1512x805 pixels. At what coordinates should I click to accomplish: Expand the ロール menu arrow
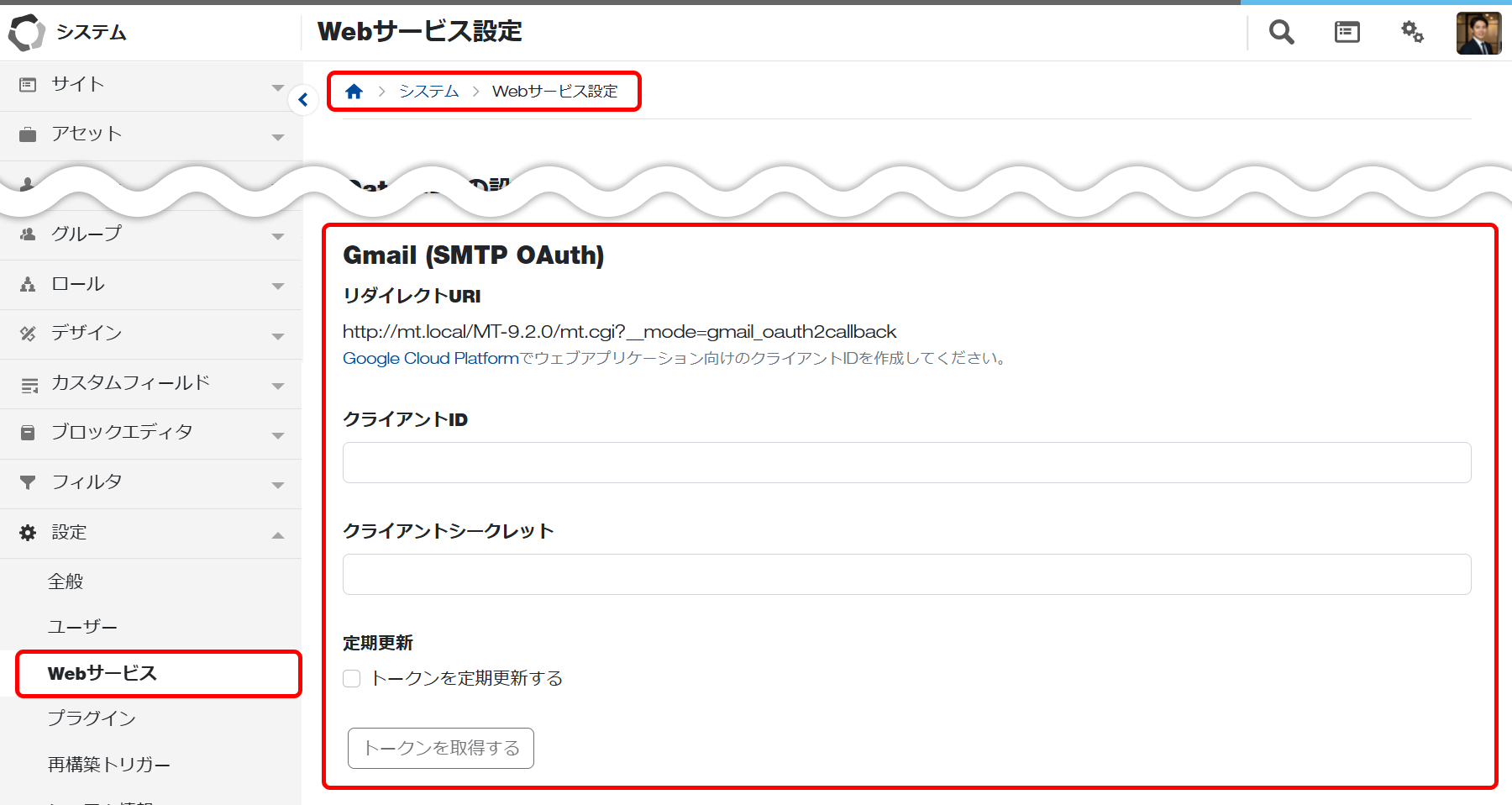(278, 287)
